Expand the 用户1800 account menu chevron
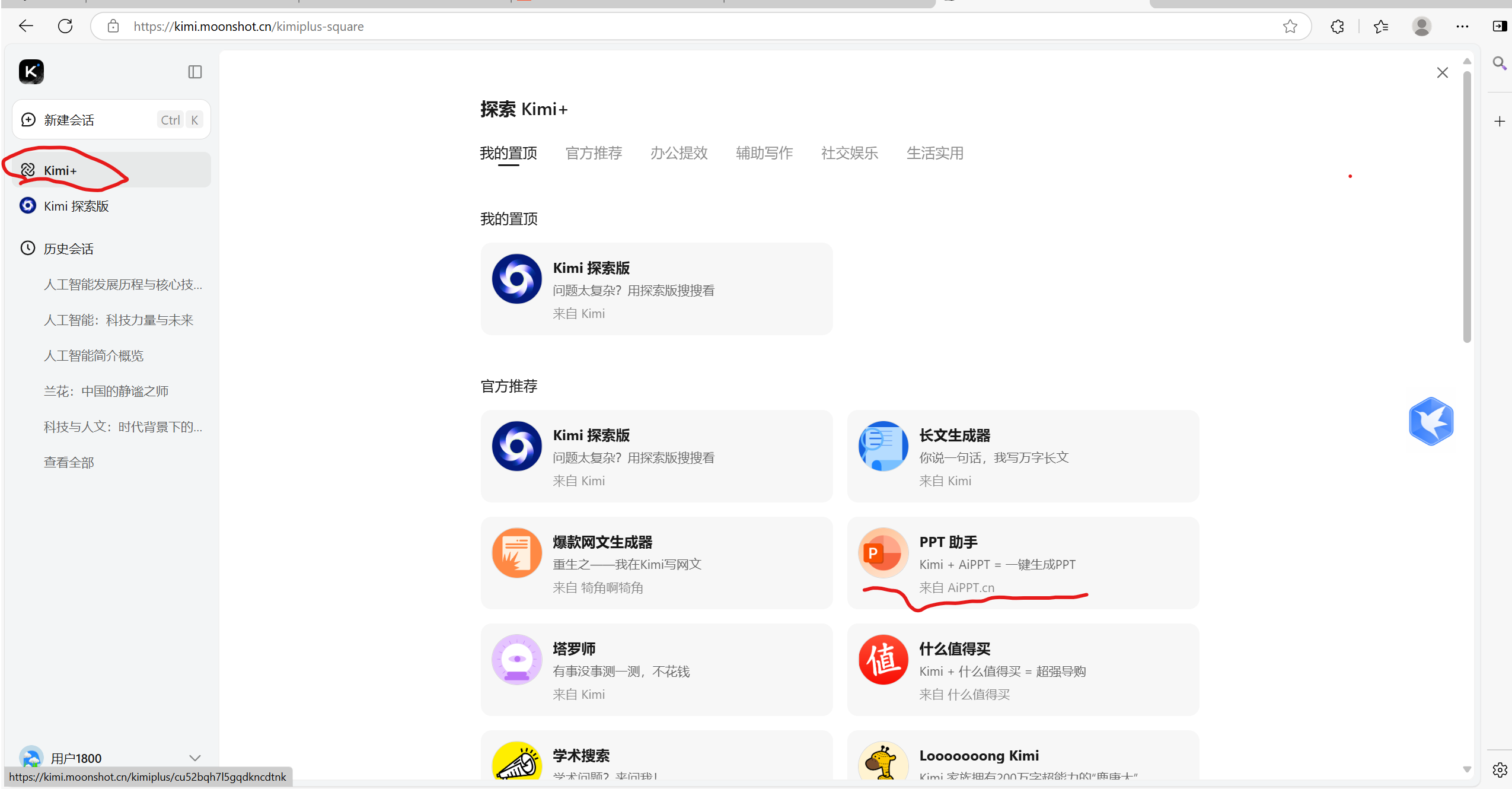This screenshot has width=1512, height=789. tap(194, 758)
